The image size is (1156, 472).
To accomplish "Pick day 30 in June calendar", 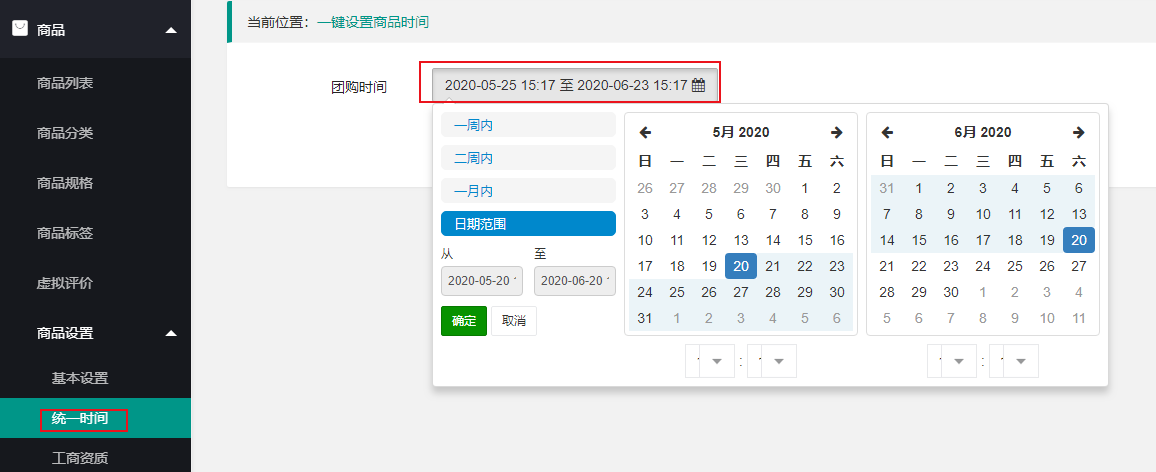I will coord(951,293).
